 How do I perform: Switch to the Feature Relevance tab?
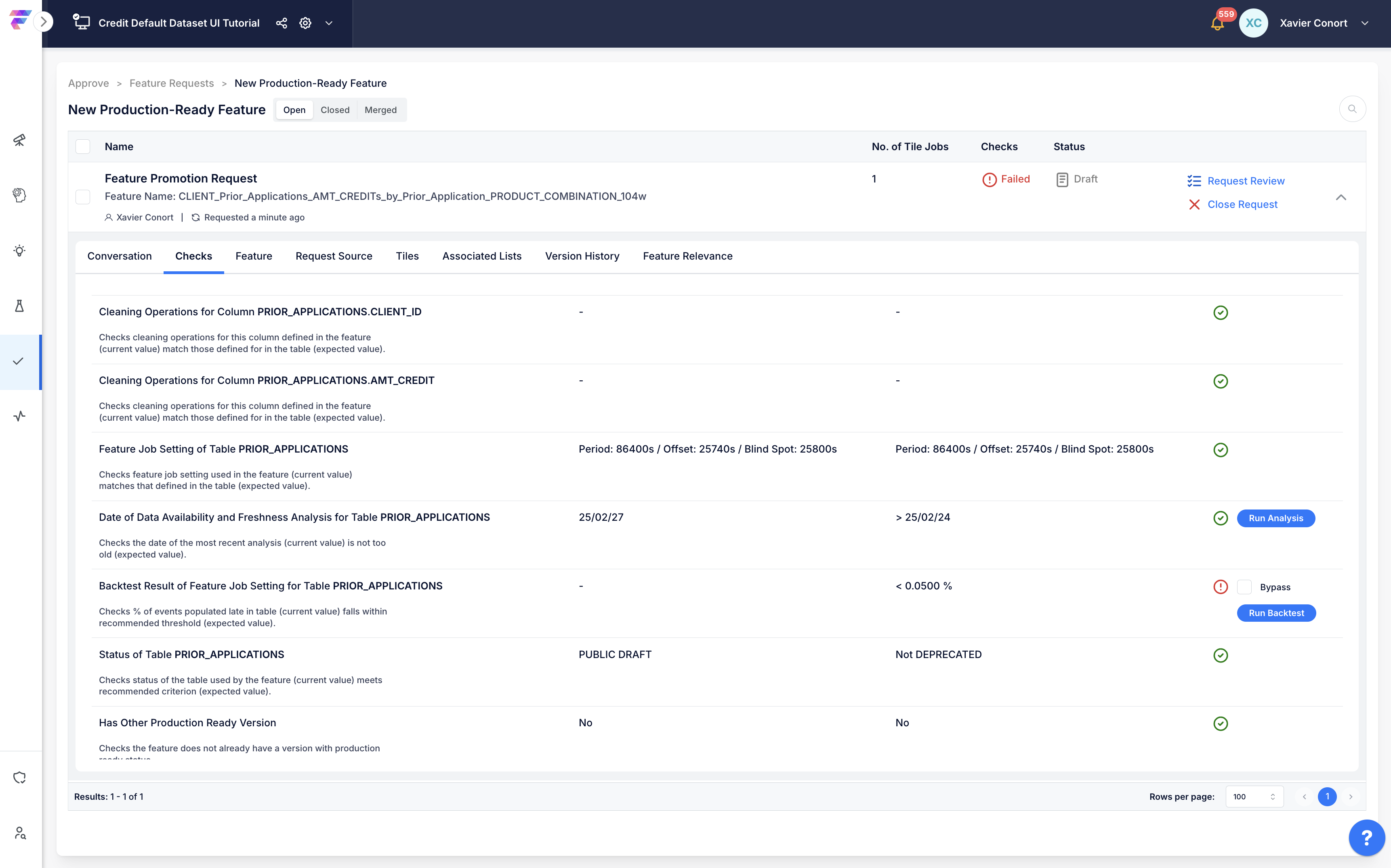687,256
